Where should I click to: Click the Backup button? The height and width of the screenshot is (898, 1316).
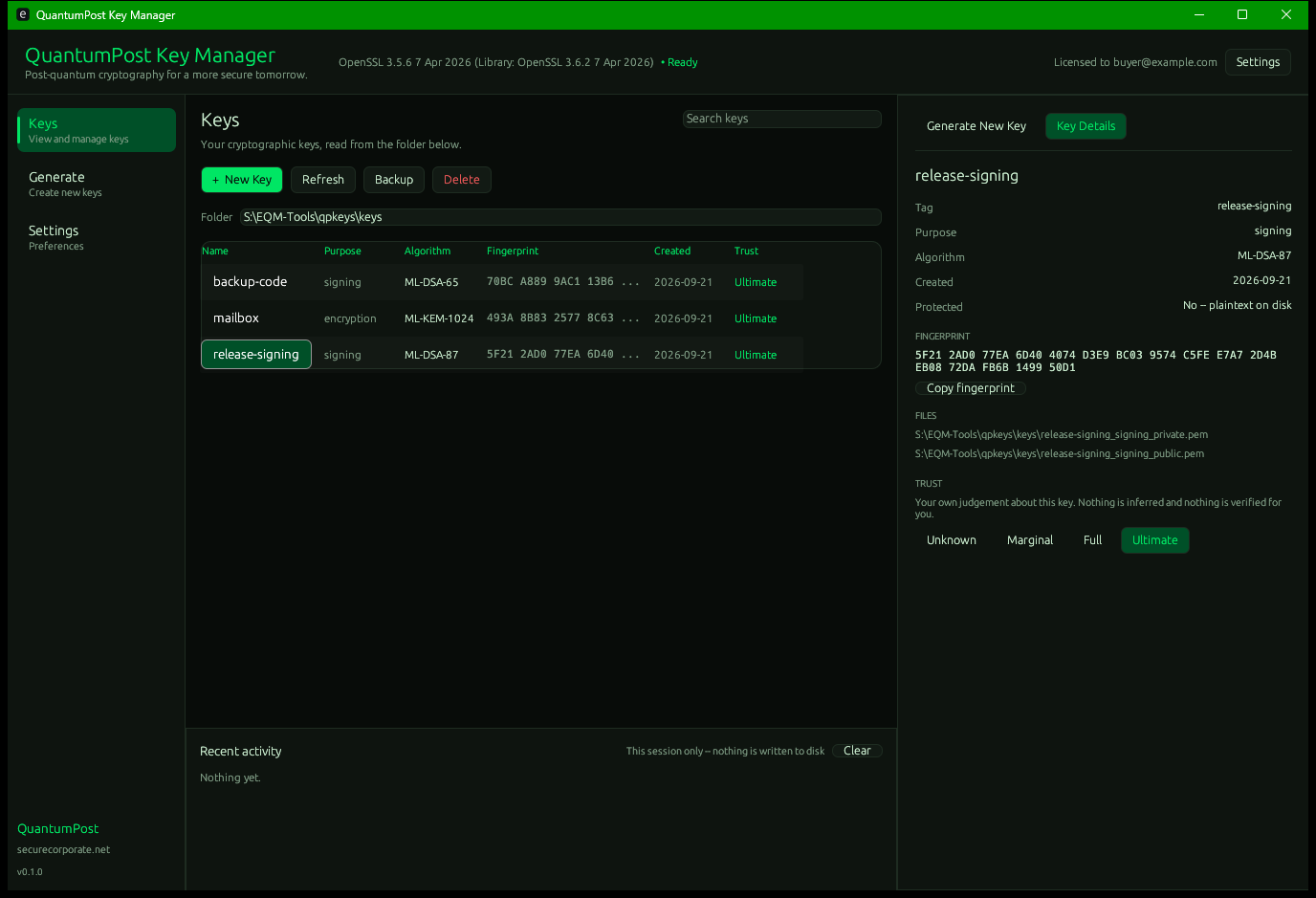(x=394, y=180)
